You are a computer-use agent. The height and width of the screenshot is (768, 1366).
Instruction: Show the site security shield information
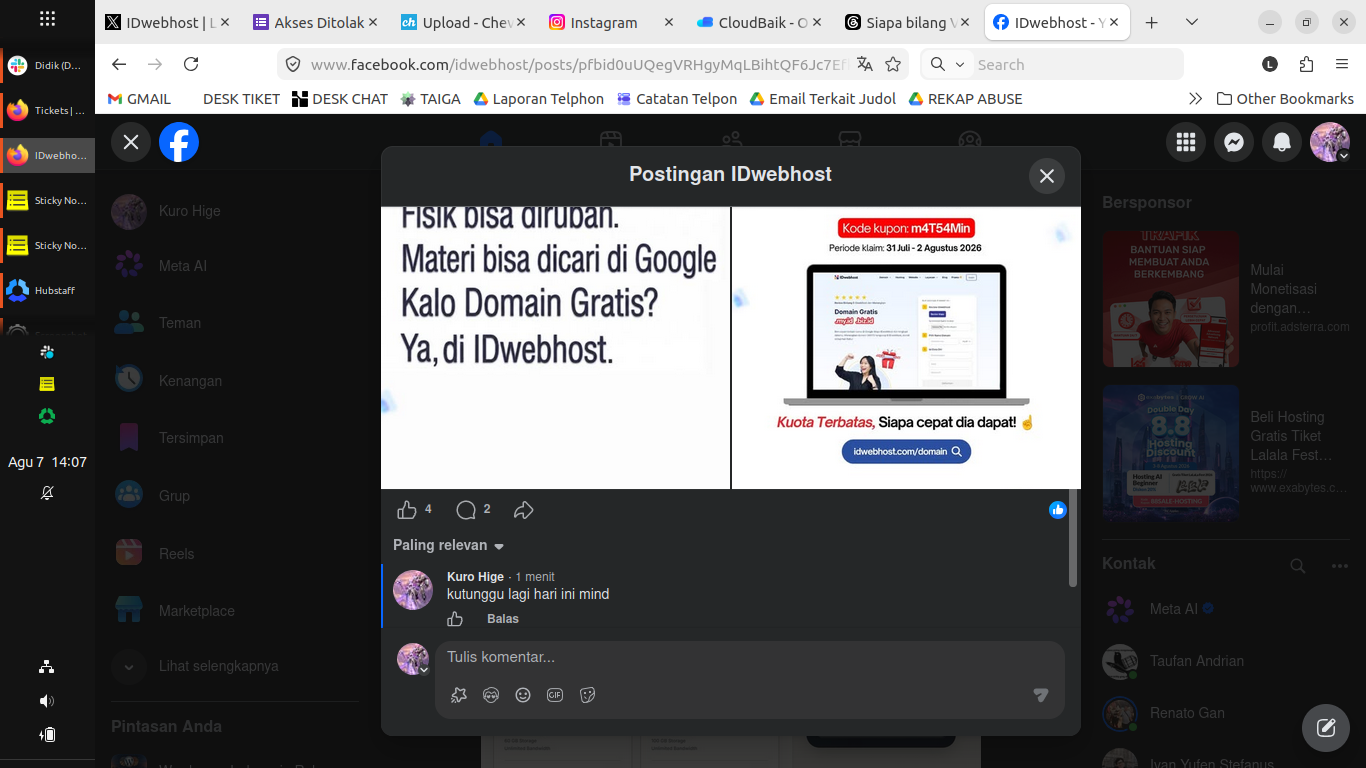293,64
